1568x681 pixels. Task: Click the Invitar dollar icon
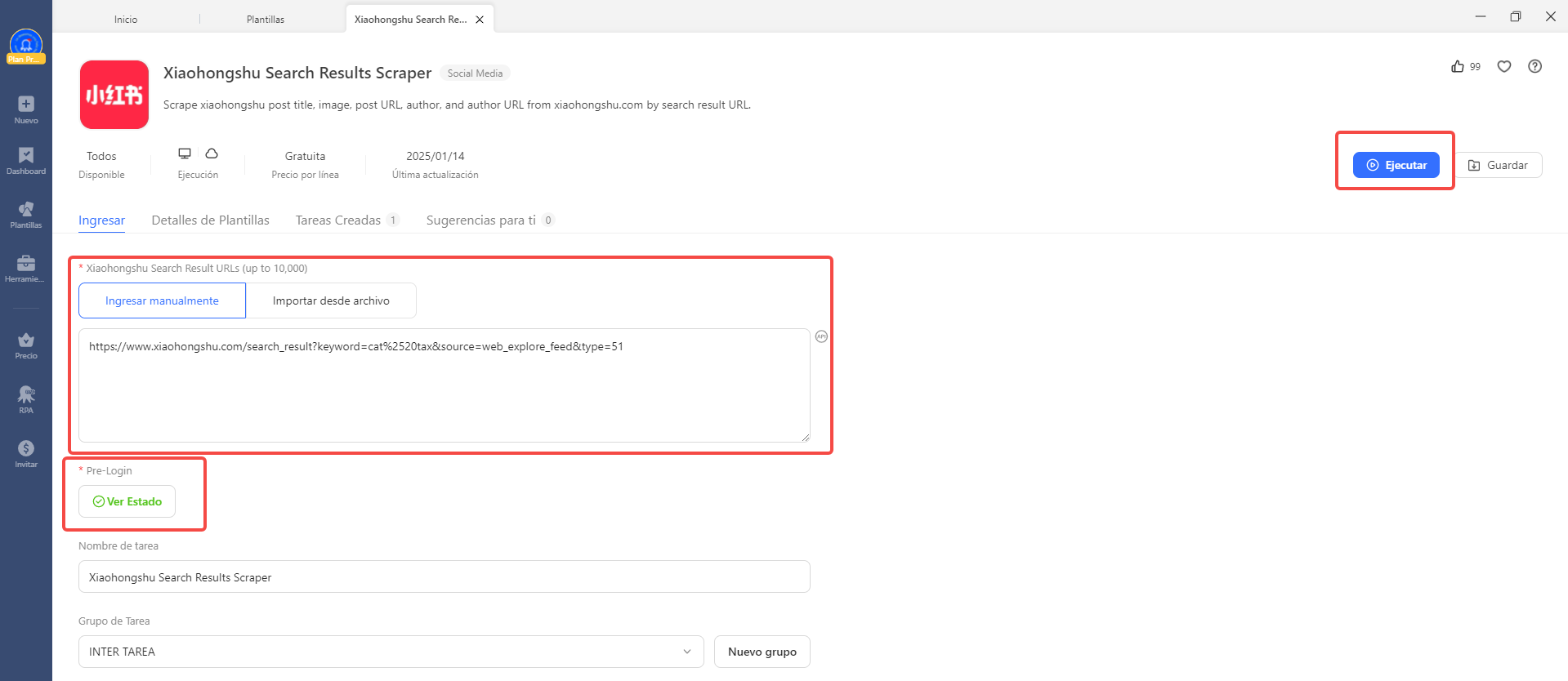[x=26, y=448]
